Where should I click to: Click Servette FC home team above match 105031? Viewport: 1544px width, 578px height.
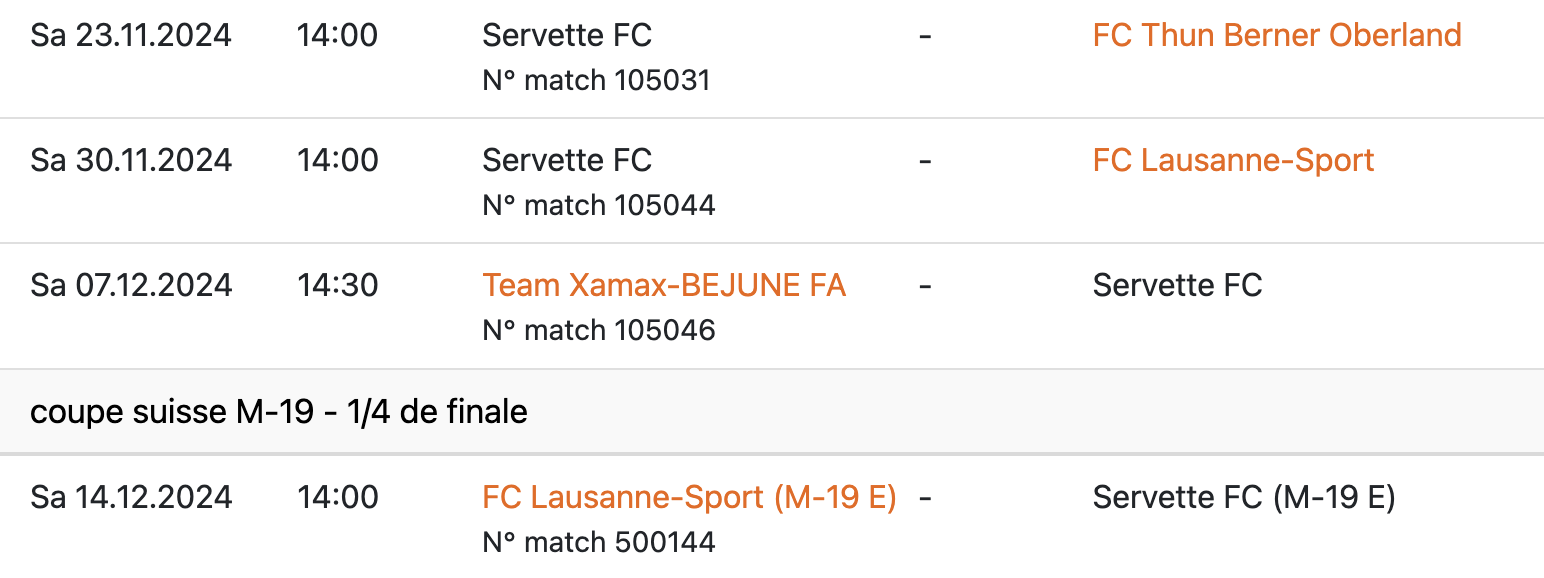tap(567, 36)
